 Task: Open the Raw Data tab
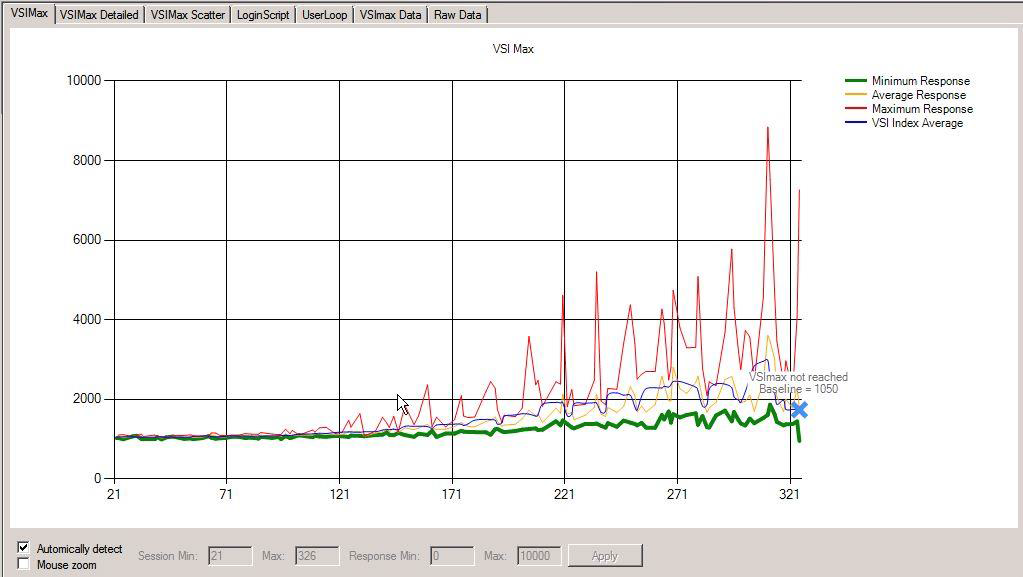tap(457, 15)
